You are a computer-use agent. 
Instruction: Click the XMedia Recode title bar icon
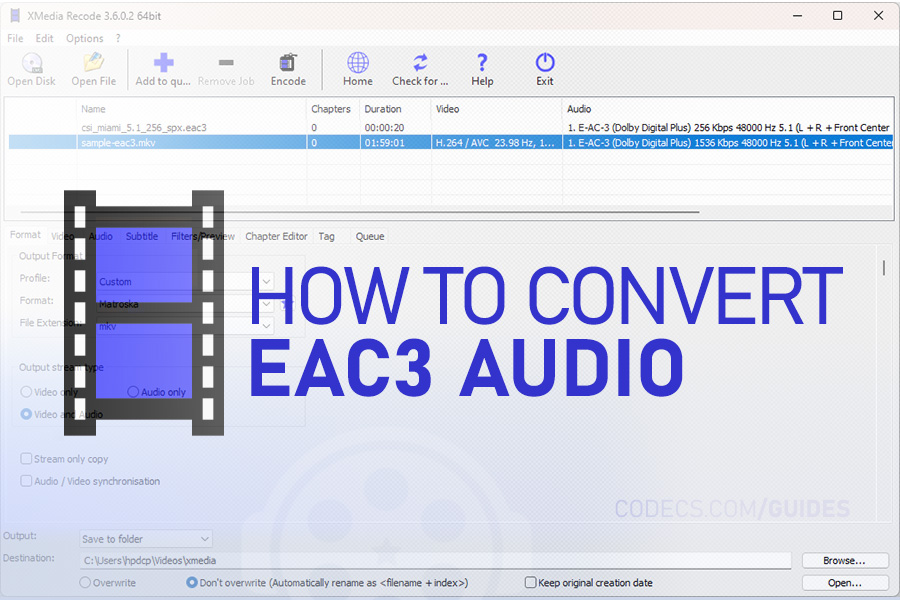tap(15, 16)
